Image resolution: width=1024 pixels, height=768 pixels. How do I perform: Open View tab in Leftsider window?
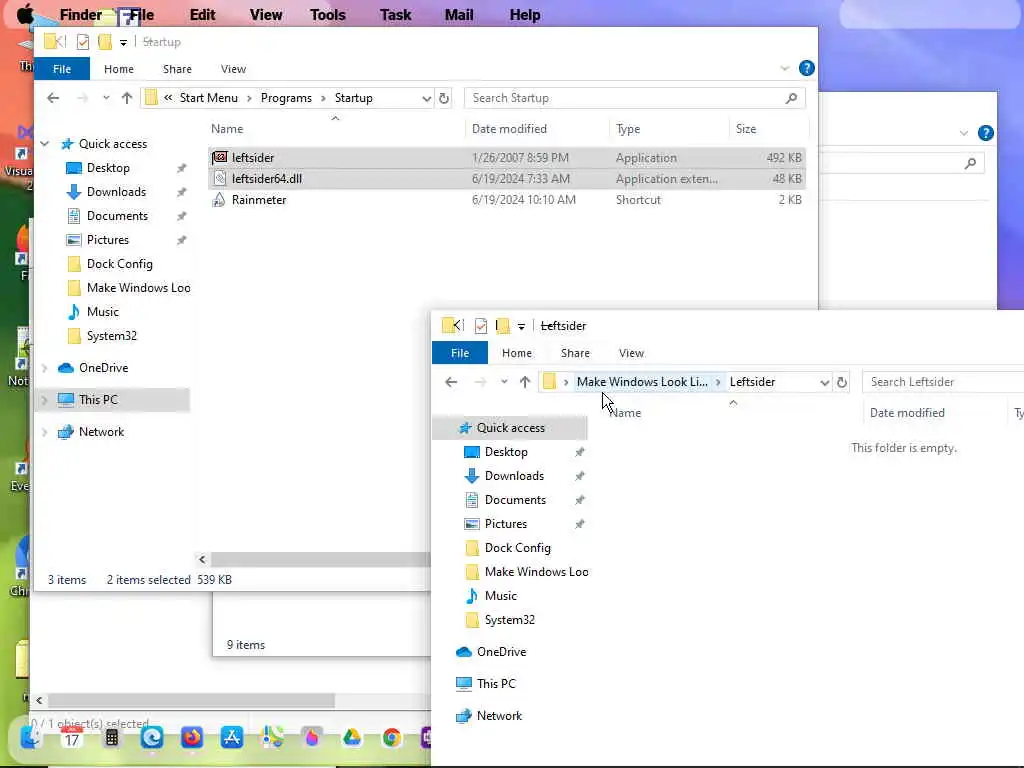[x=631, y=353]
